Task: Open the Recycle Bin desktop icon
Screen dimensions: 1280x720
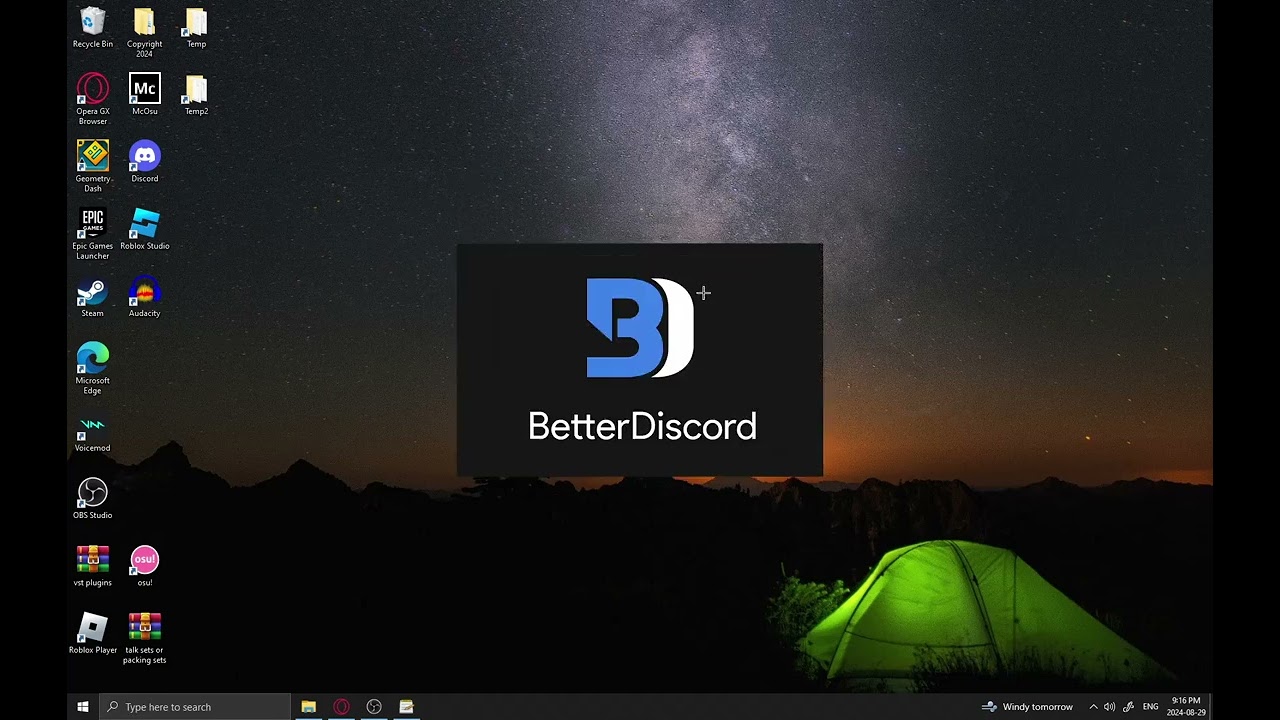Action: pyautogui.click(x=92, y=28)
